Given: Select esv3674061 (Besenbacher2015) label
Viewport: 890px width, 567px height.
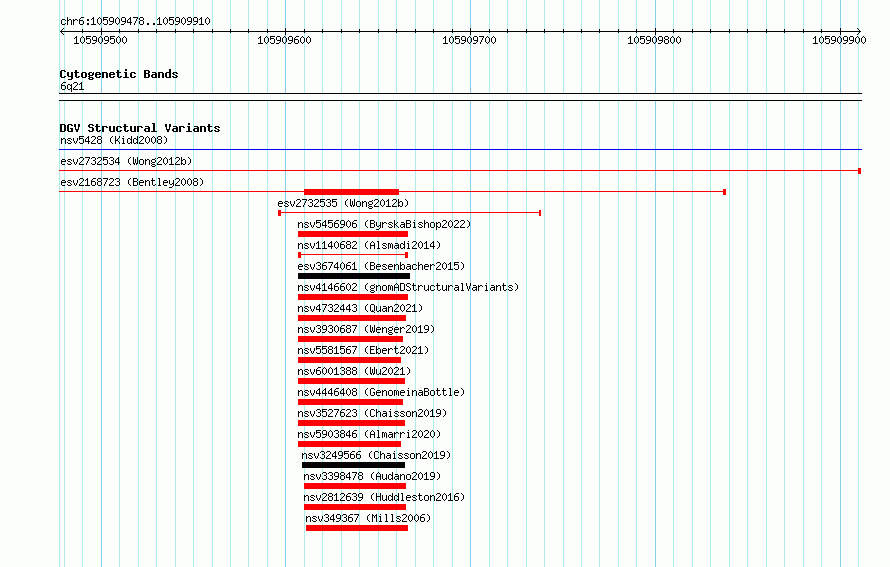Looking at the screenshot, I should [x=381, y=266].
